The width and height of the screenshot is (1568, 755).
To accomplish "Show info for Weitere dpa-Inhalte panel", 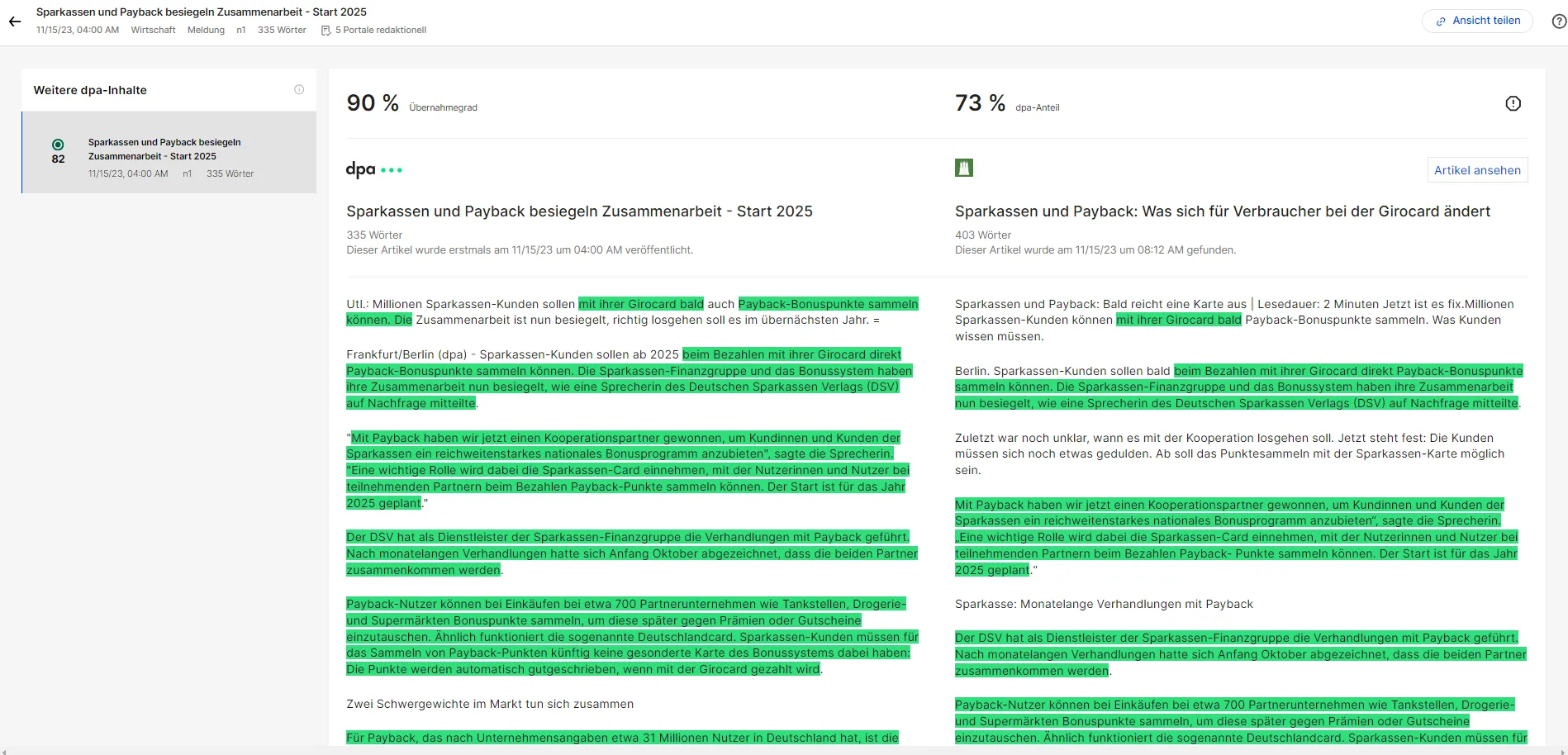I will (299, 89).
